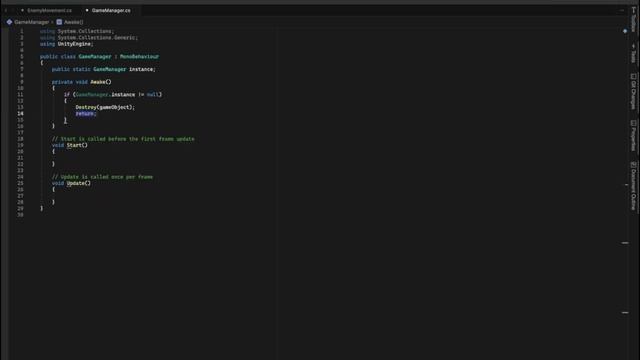Click 'System.Collections.Generic' on line 2
Image resolution: width=640 pixels, height=360 pixels.
click(x=96, y=38)
